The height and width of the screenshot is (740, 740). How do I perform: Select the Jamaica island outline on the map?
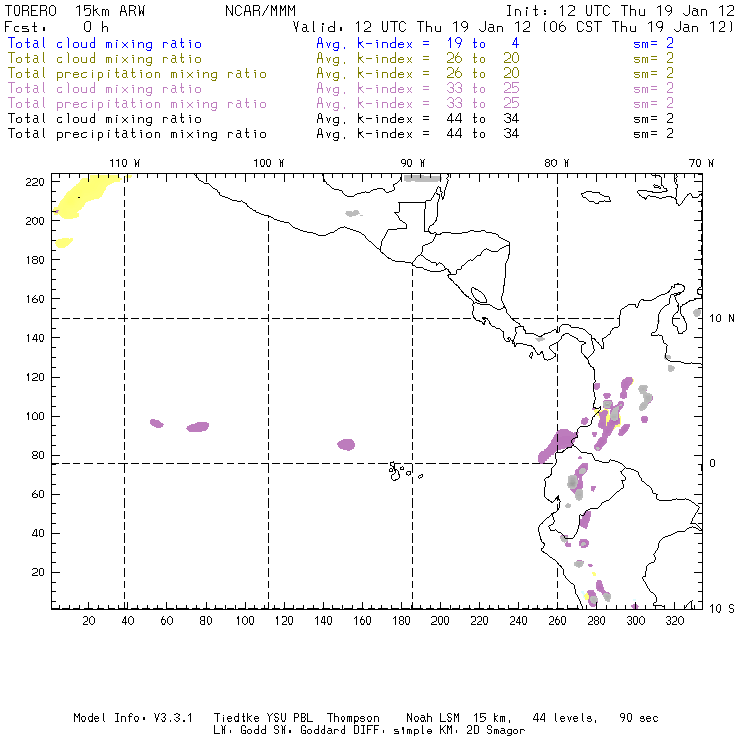pos(596,196)
